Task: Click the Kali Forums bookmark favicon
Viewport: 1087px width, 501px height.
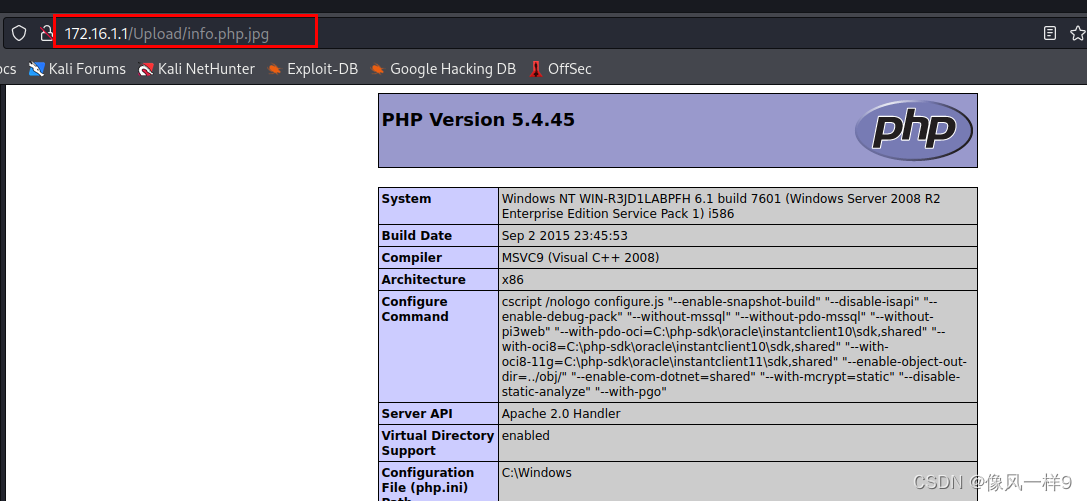Action: [x=37, y=69]
